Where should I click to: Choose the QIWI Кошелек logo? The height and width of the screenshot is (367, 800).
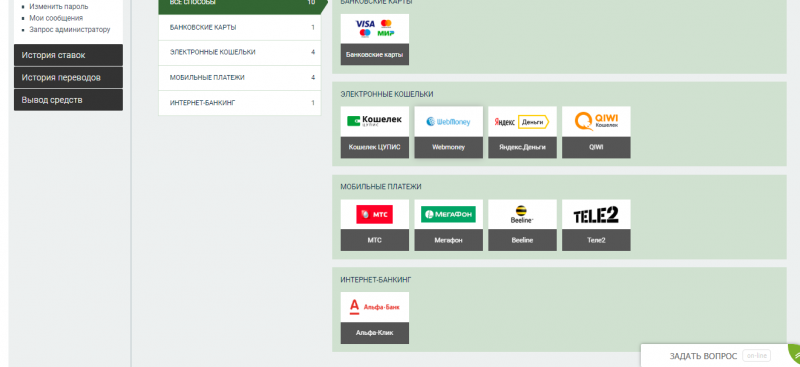[x=596, y=121]
